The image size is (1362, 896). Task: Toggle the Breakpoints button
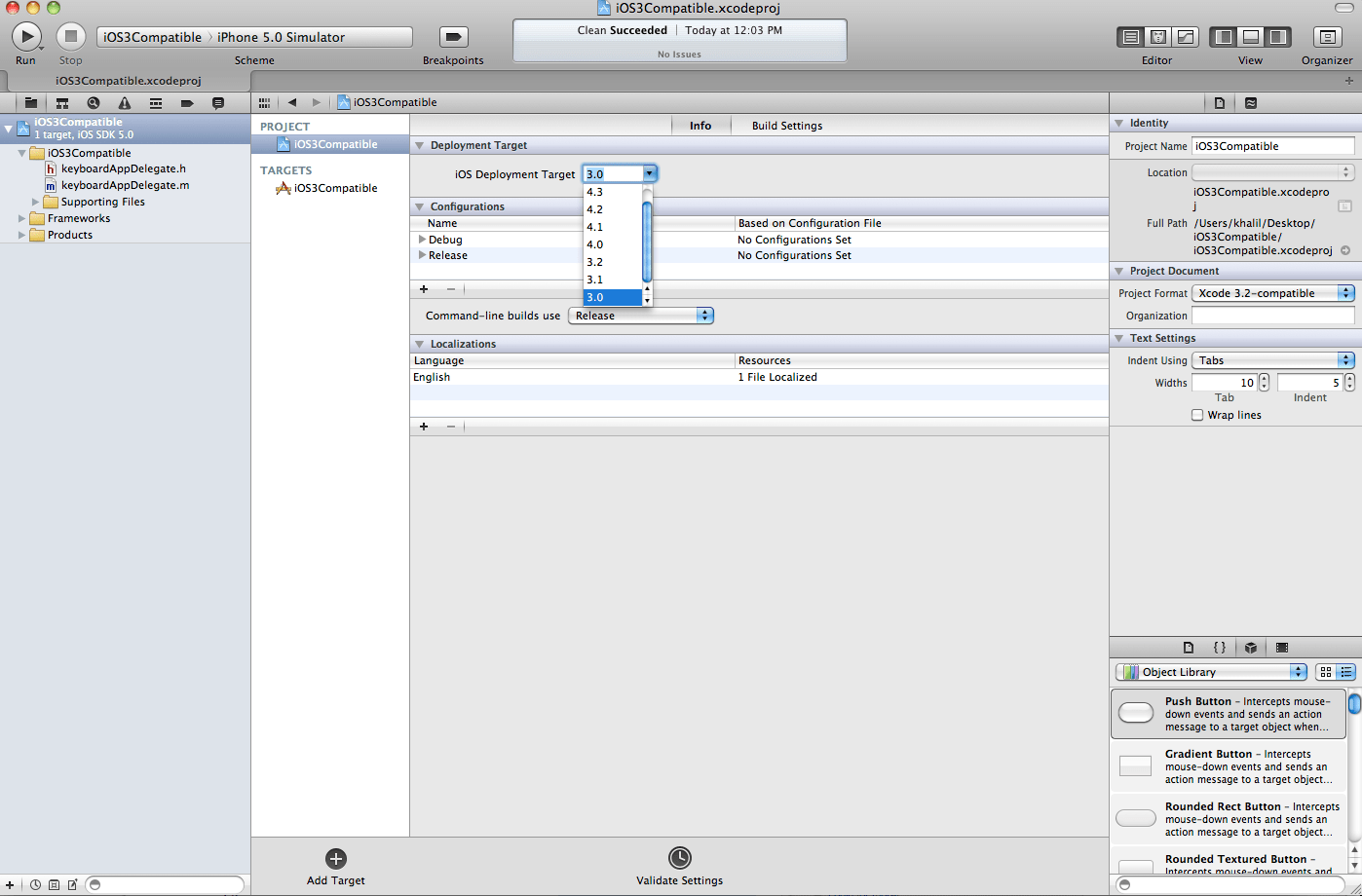pos(453,37)
